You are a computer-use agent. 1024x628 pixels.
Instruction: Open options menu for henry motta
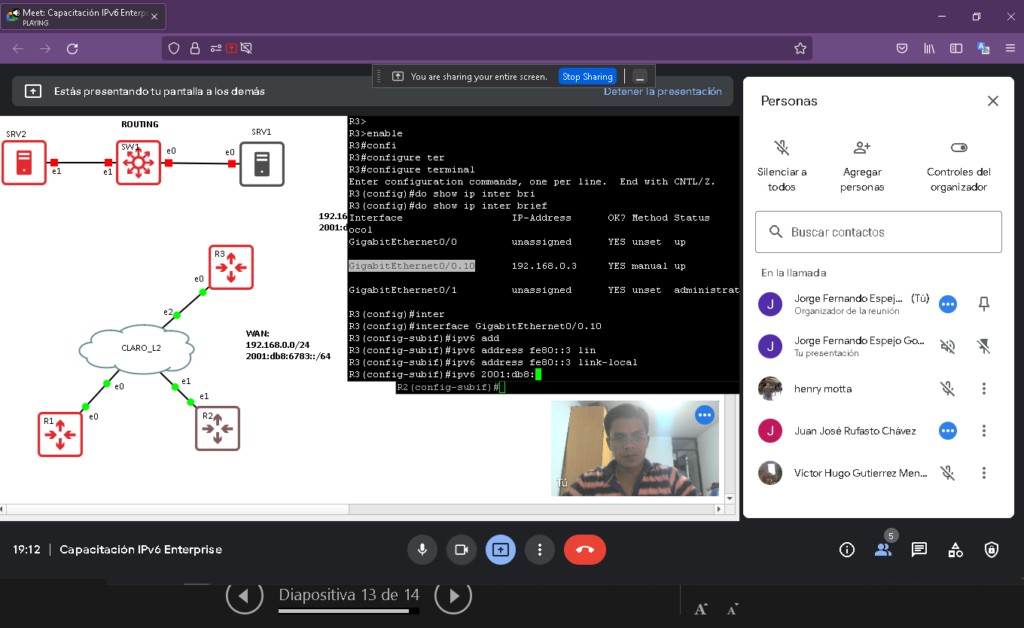[984, 388]
